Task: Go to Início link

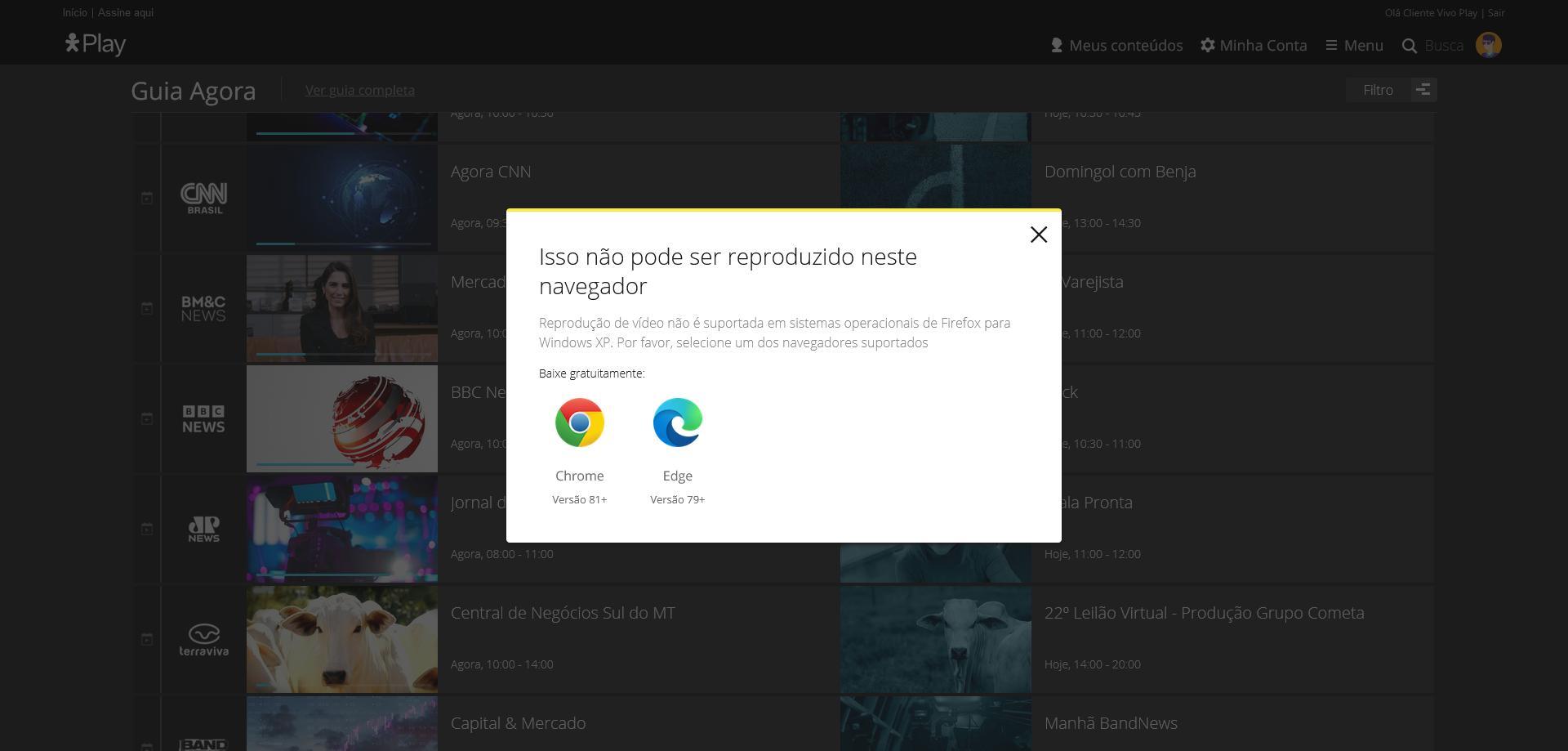Action: (74, 12)
